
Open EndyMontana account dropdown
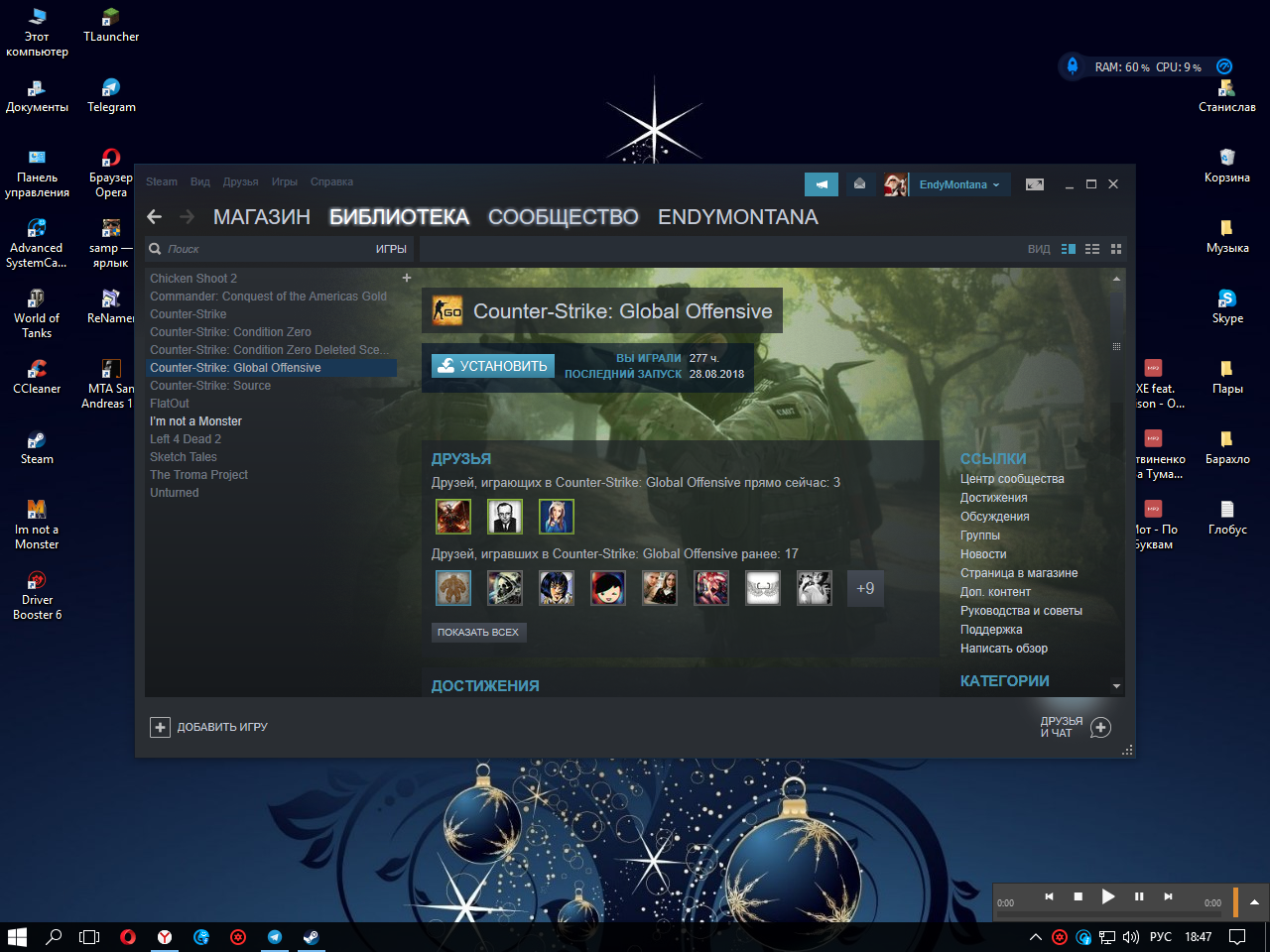959,184
